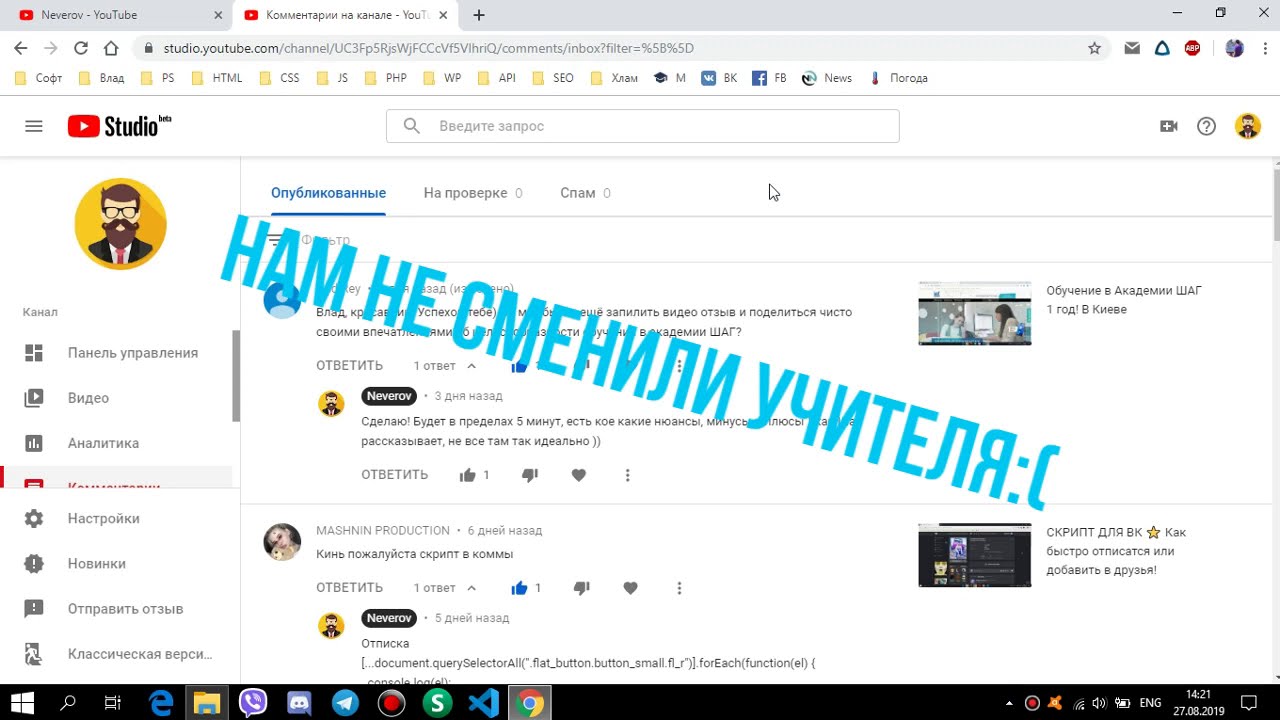The image size is (1280, 720).
Task: Open the Софт bookmarks folder
Action: pyautogui.click(x=39, y=78)
